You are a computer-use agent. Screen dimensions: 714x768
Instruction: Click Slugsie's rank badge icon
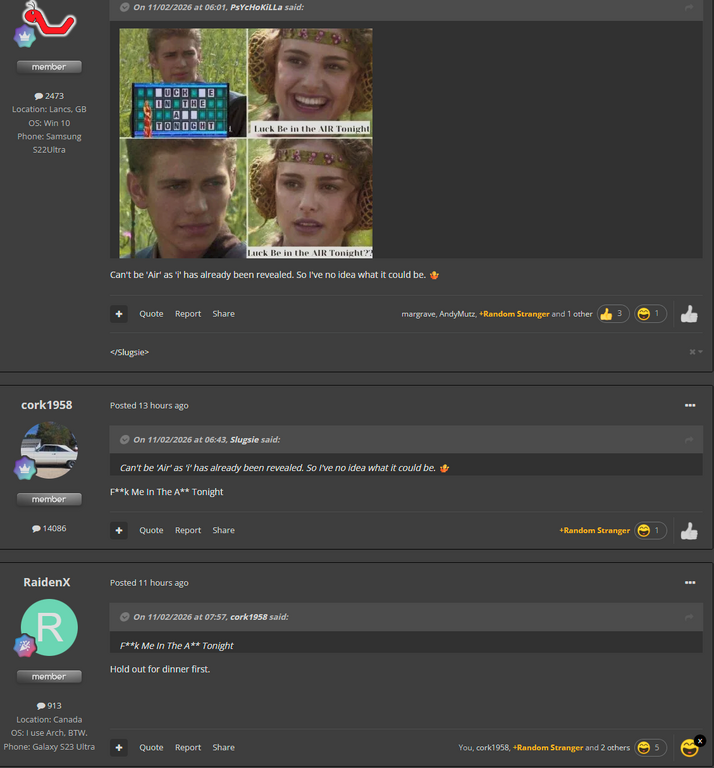[x=24, y=37]
